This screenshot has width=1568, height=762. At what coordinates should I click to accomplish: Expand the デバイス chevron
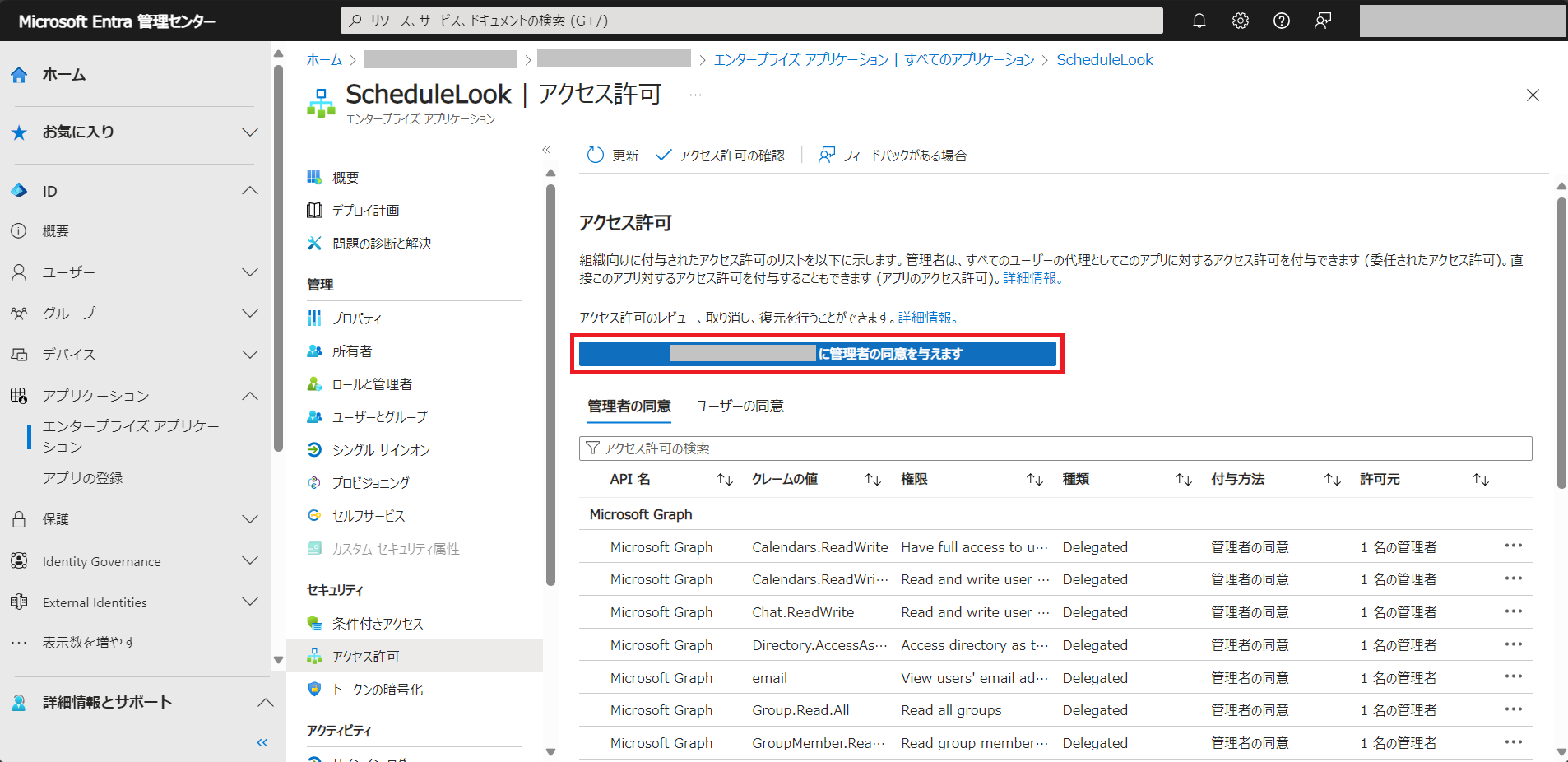pyautogui.click(x=250, y=355)
